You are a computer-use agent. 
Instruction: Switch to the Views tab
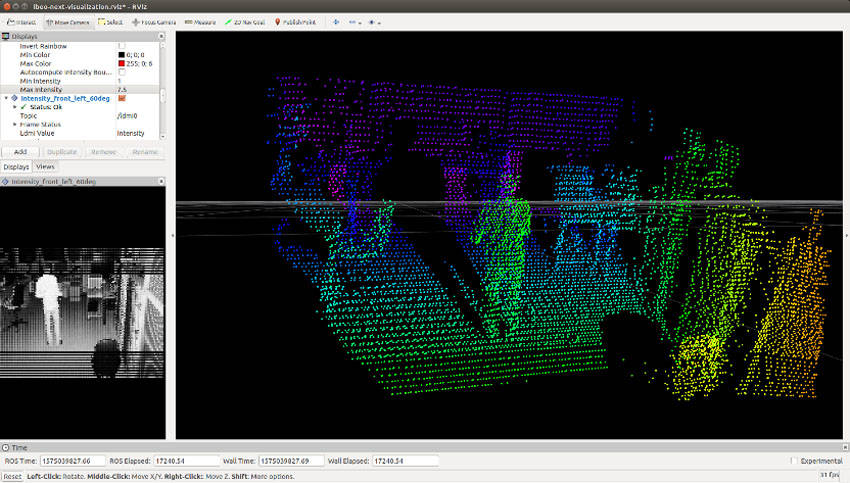(x=45, y=167)
